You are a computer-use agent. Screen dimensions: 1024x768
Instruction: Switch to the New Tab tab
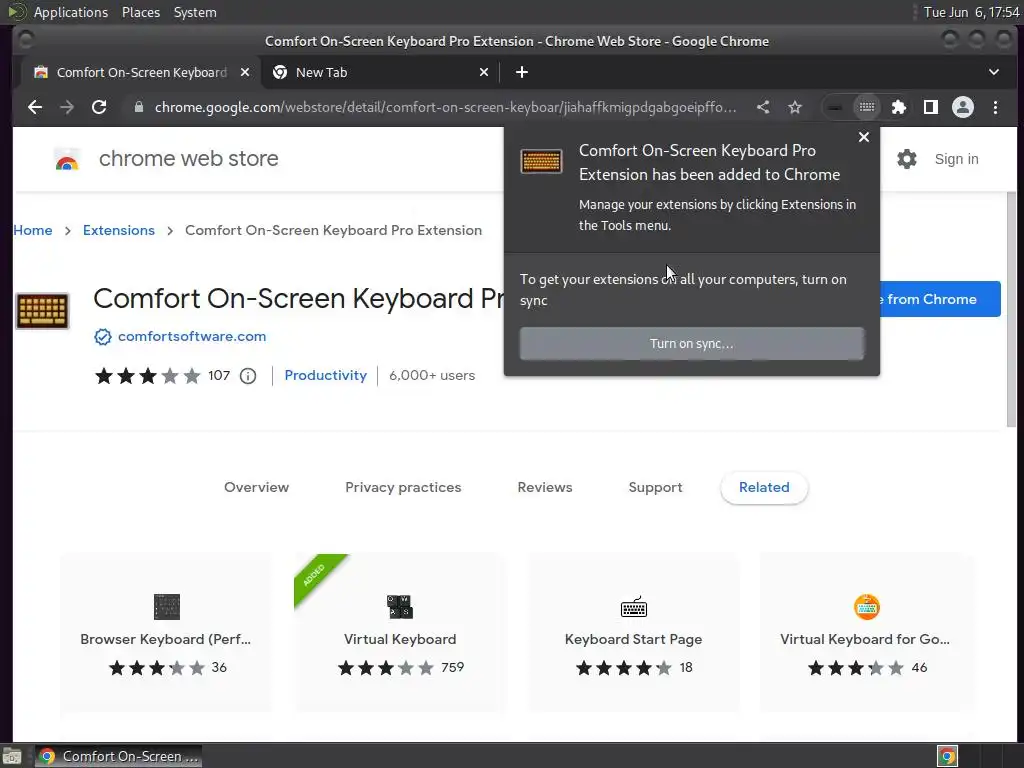[x=380, y=72]
